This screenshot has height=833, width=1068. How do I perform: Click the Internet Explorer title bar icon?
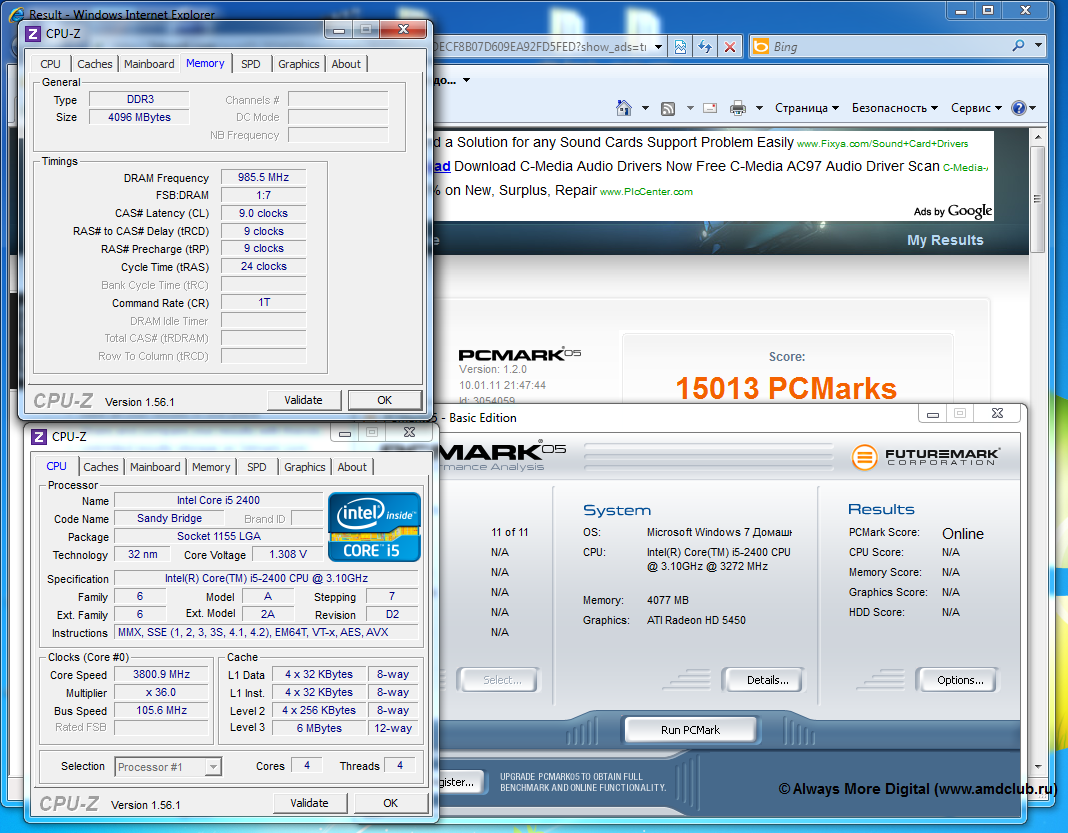(17, 14)
